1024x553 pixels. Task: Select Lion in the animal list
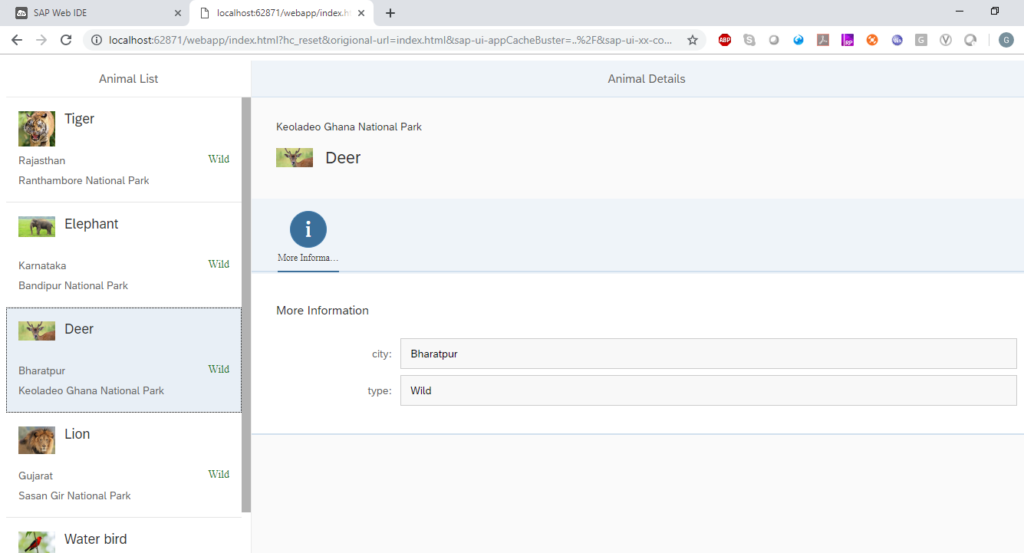(123, 466)
